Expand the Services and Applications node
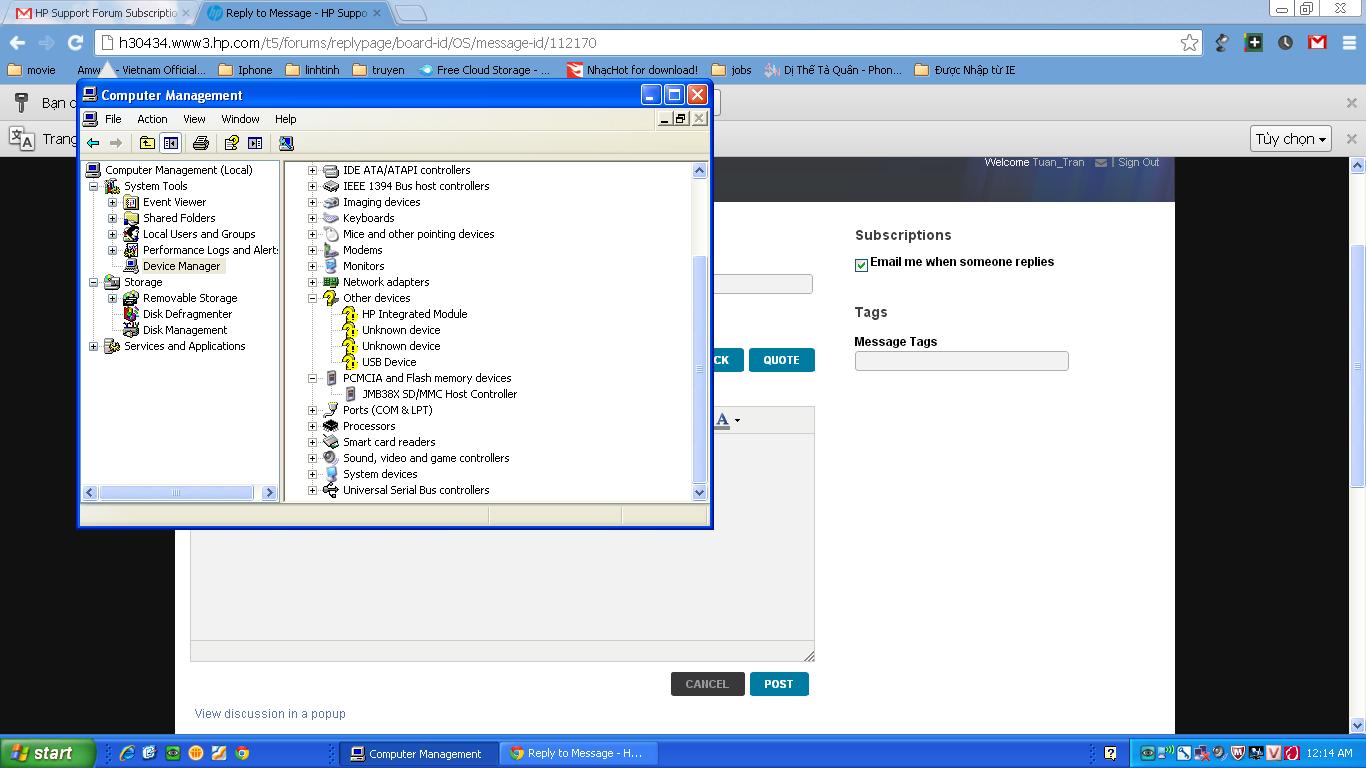 coord(94,346)
